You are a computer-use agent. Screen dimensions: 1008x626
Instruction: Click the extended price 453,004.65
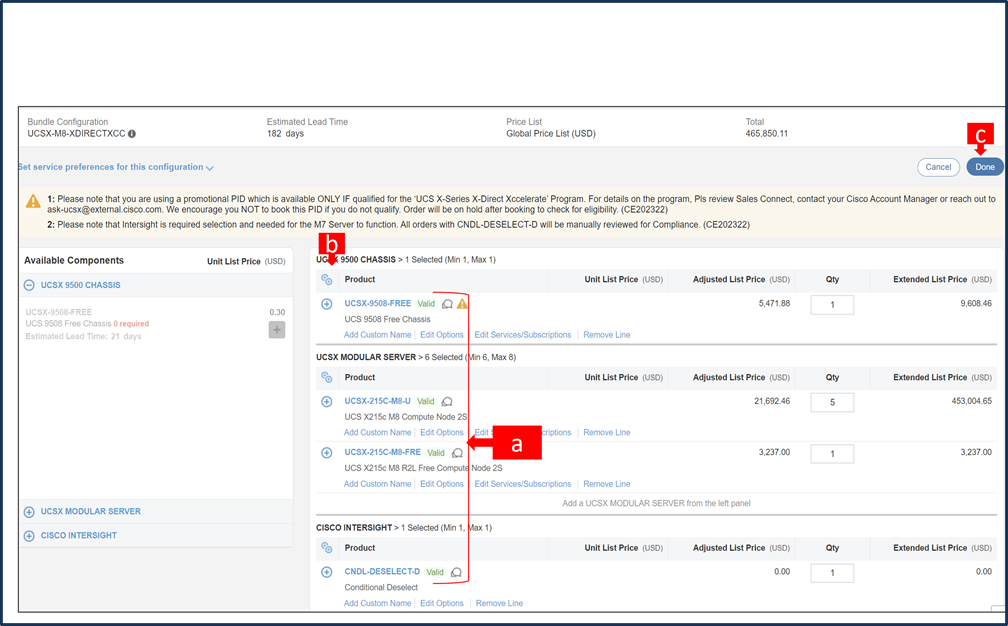(971, 401)
